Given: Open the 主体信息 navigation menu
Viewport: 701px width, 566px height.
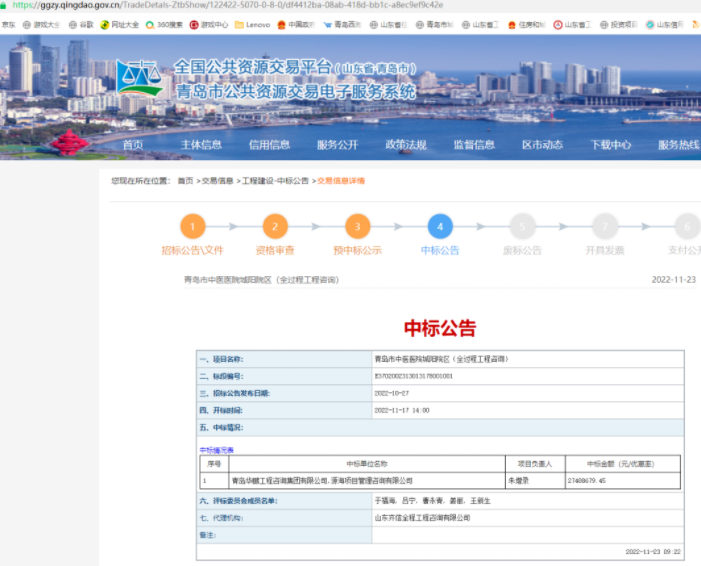Looking at the screenshot, I should 201,145.
